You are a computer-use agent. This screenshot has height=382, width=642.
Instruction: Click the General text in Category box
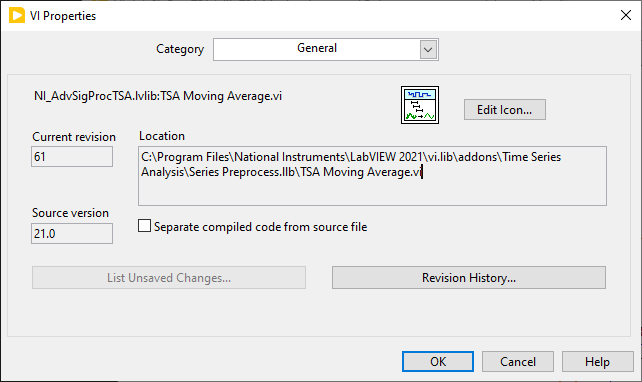(x=317, y=48)
